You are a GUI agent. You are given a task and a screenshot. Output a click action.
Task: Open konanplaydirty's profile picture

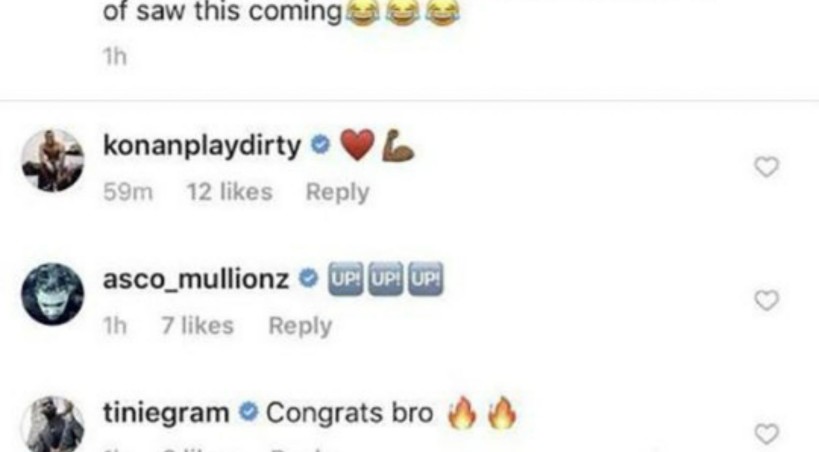coord(53,160)
